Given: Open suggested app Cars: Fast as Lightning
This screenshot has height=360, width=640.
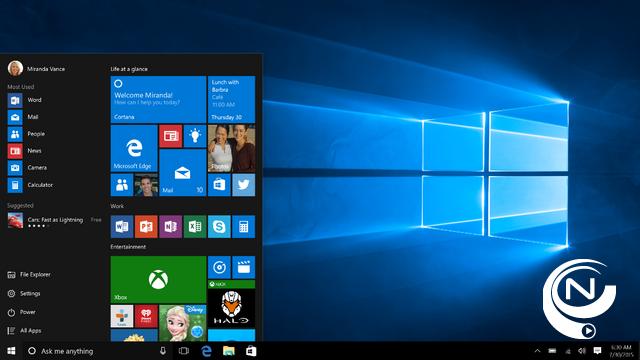Looking at the screenshot, I should point(54,221).
